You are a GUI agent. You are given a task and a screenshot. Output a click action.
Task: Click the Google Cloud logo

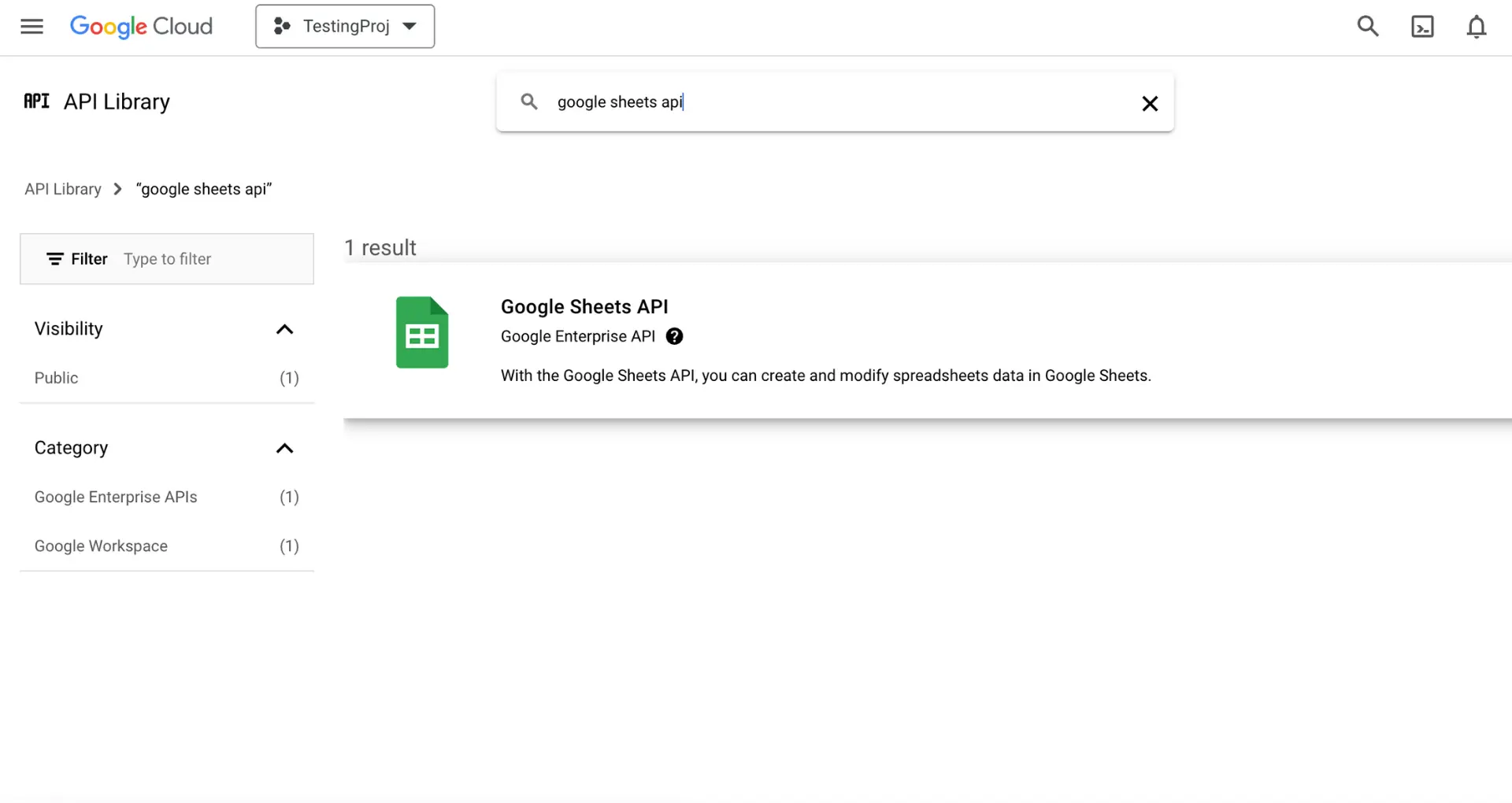click(141, 27)
